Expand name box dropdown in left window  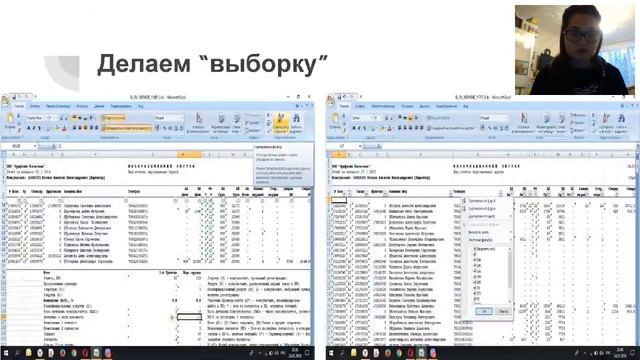pos(35,146)
